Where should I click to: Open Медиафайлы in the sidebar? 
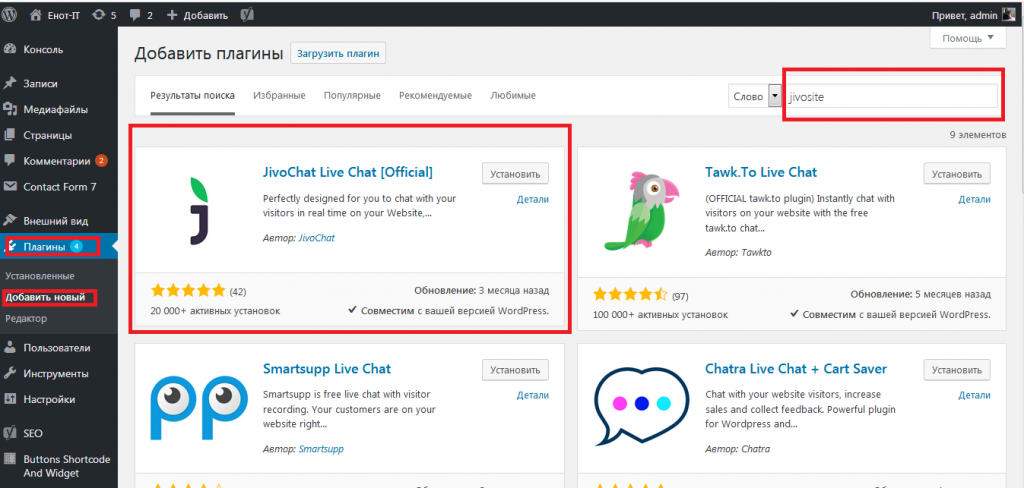coord(55,110)
